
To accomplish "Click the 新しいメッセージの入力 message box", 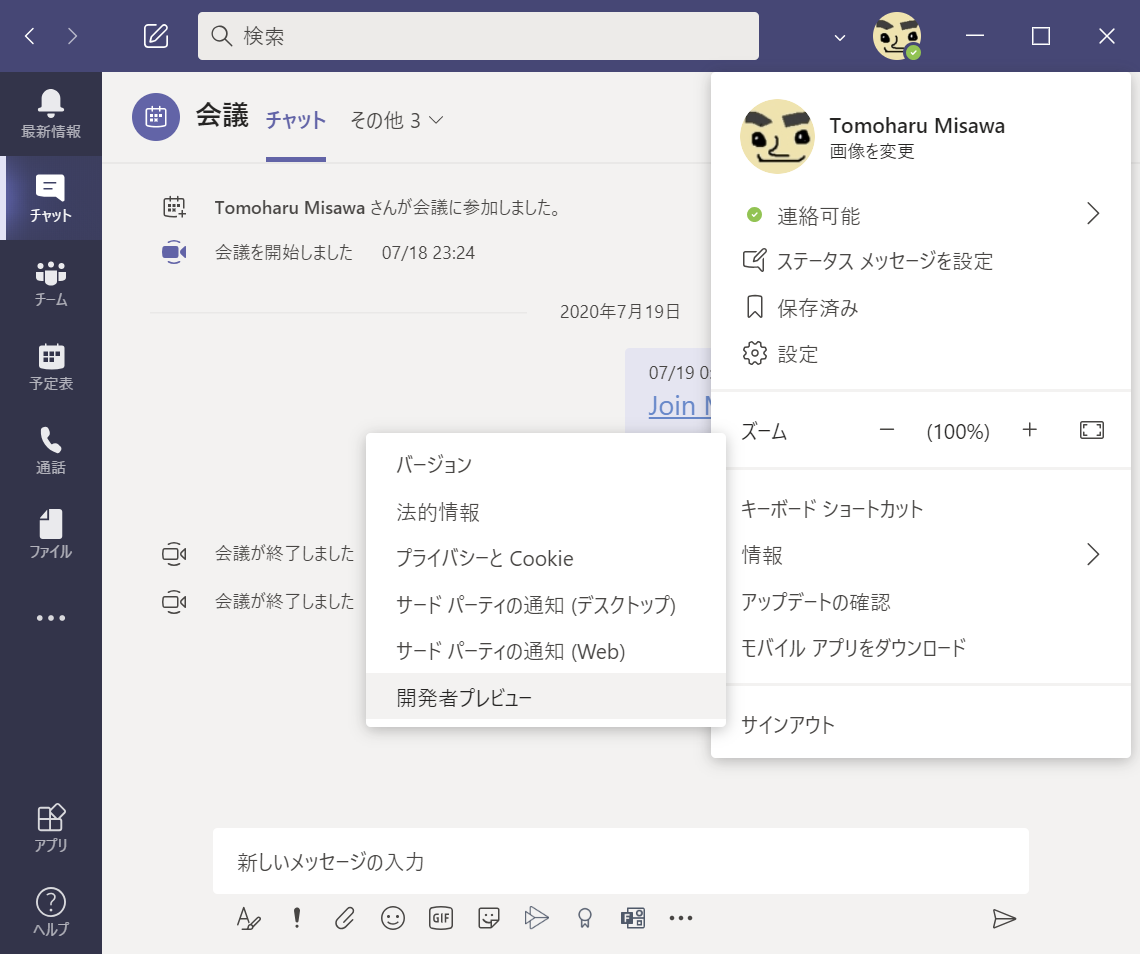I will [620, 861].
